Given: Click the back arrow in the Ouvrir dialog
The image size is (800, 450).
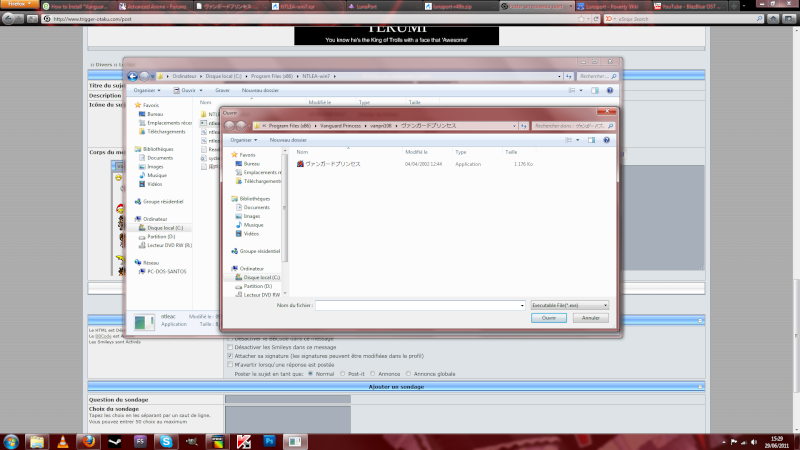Looking at the screenshot, I should click(x=230, y=126).
